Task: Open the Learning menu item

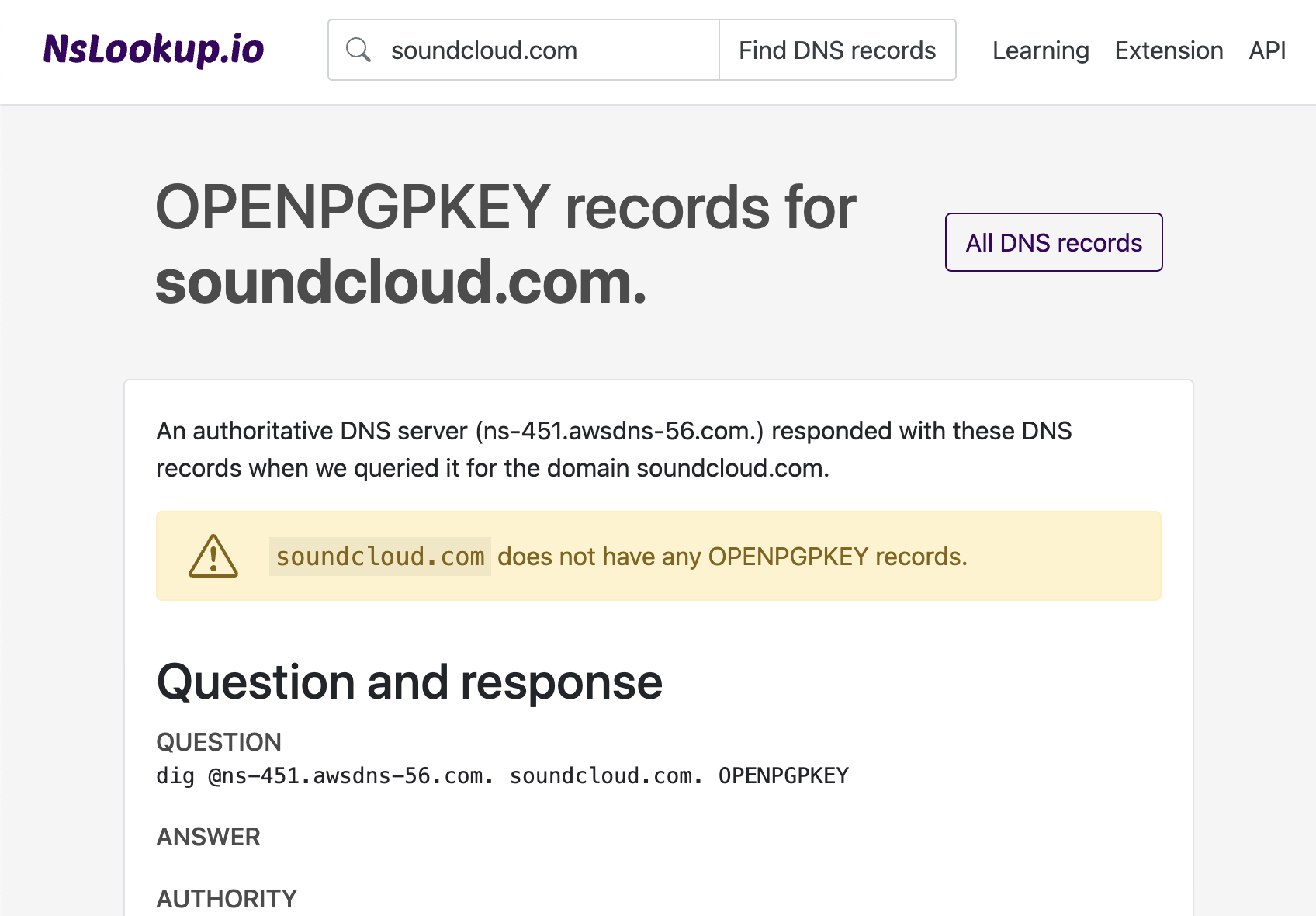Action: tap(1040, 50)
